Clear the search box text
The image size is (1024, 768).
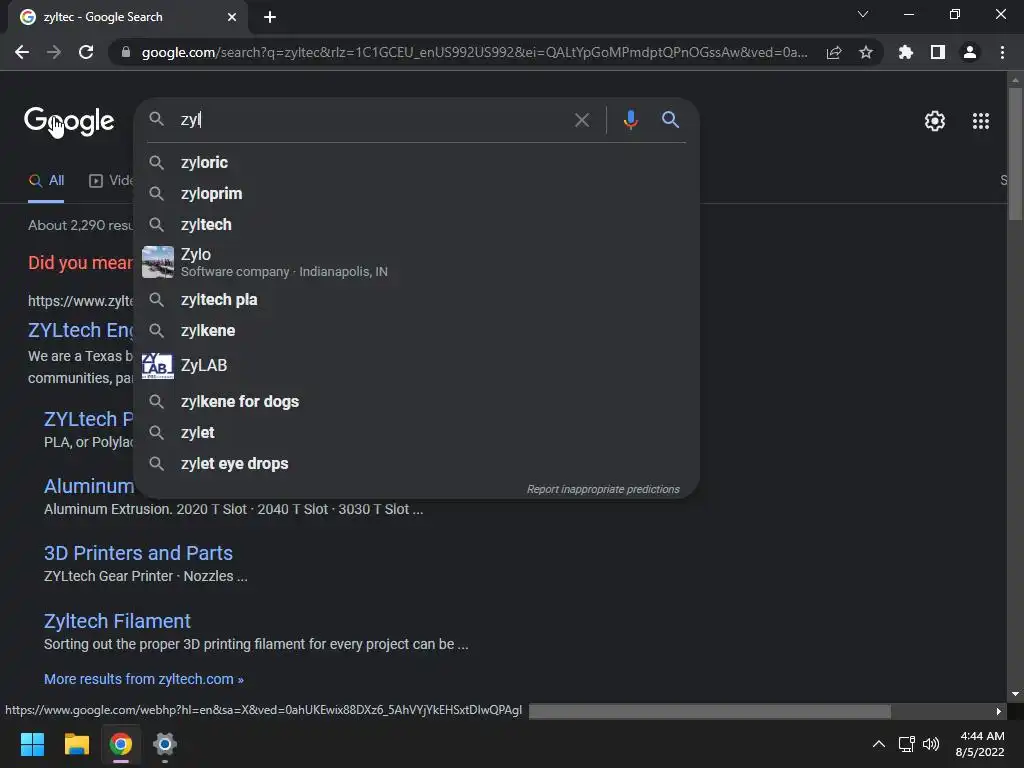click(581, 120)
